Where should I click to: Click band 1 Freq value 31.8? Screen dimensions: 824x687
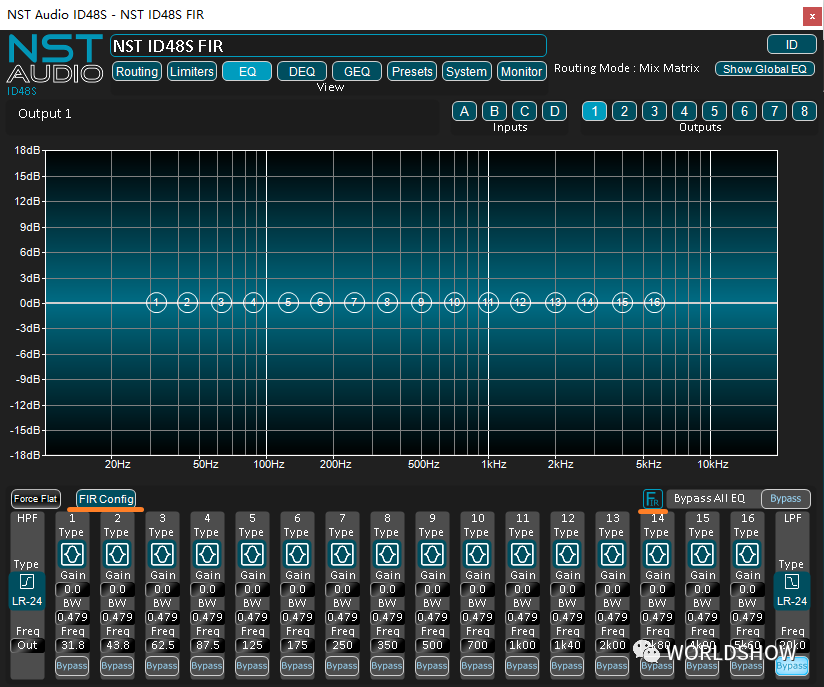72,645
